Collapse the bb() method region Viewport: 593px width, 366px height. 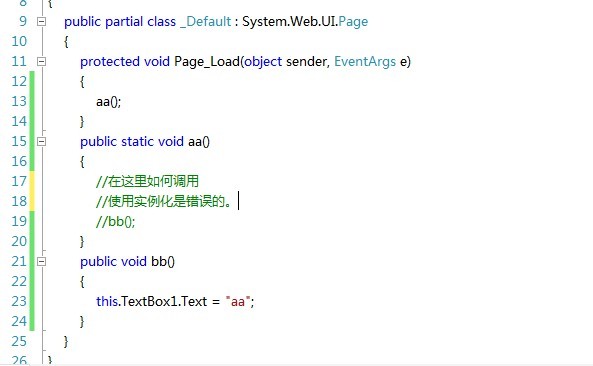pos(41,261)
